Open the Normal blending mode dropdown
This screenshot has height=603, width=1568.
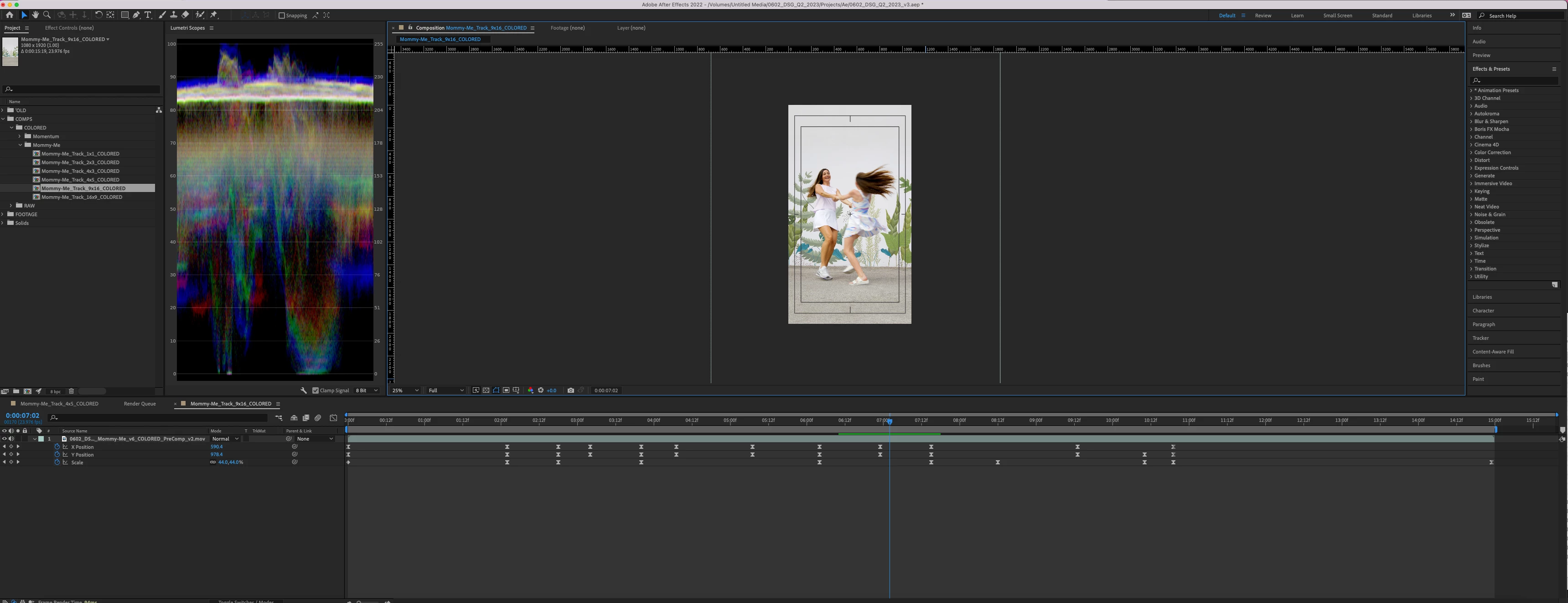(225, 439)
